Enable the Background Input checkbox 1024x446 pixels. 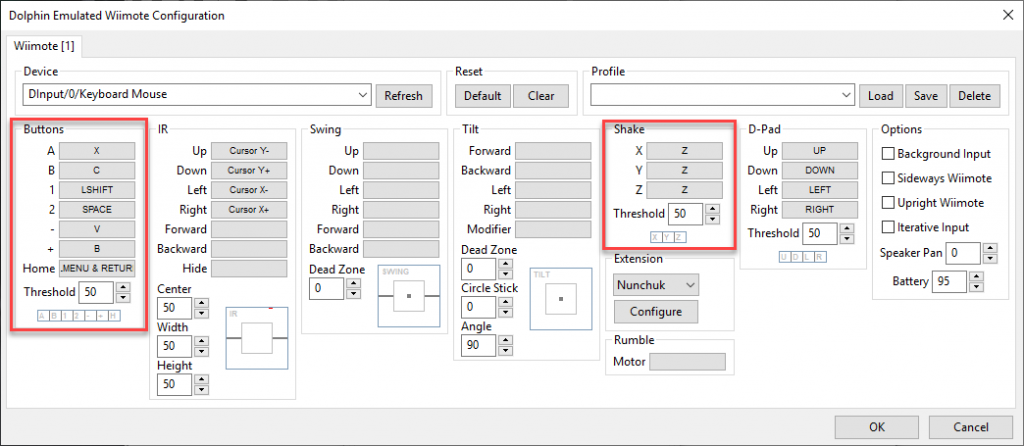coord(887,154)
